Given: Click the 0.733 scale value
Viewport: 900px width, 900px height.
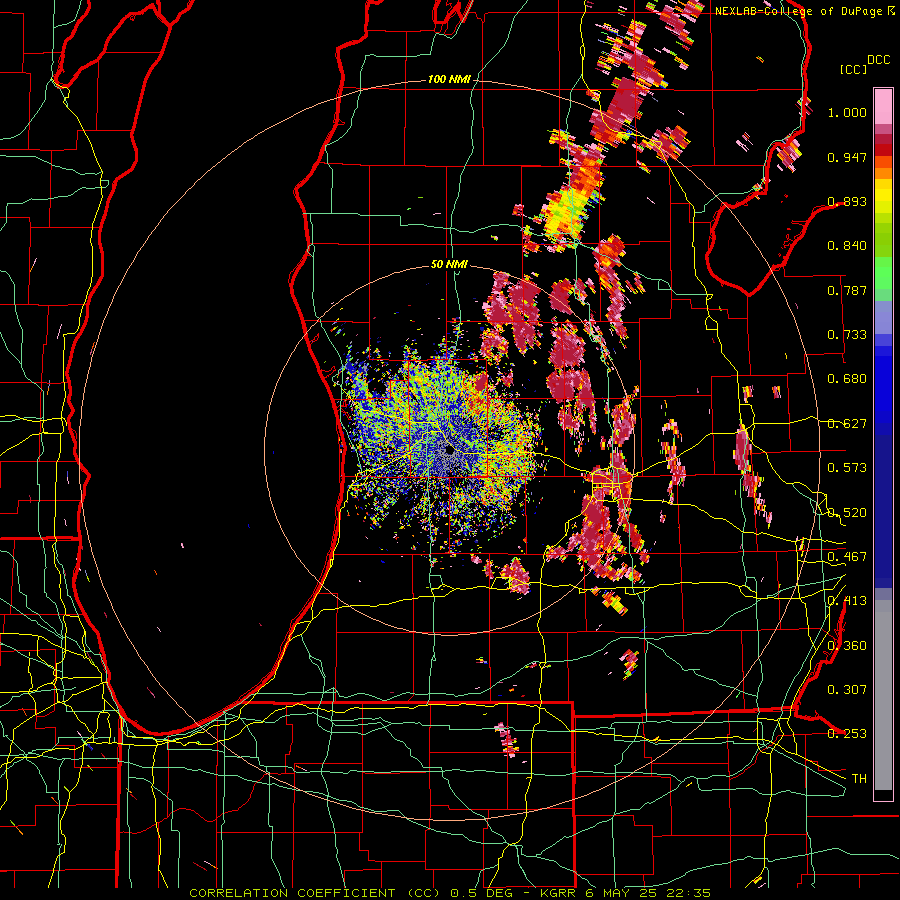Looking at the screenshot, I should 847,335.
